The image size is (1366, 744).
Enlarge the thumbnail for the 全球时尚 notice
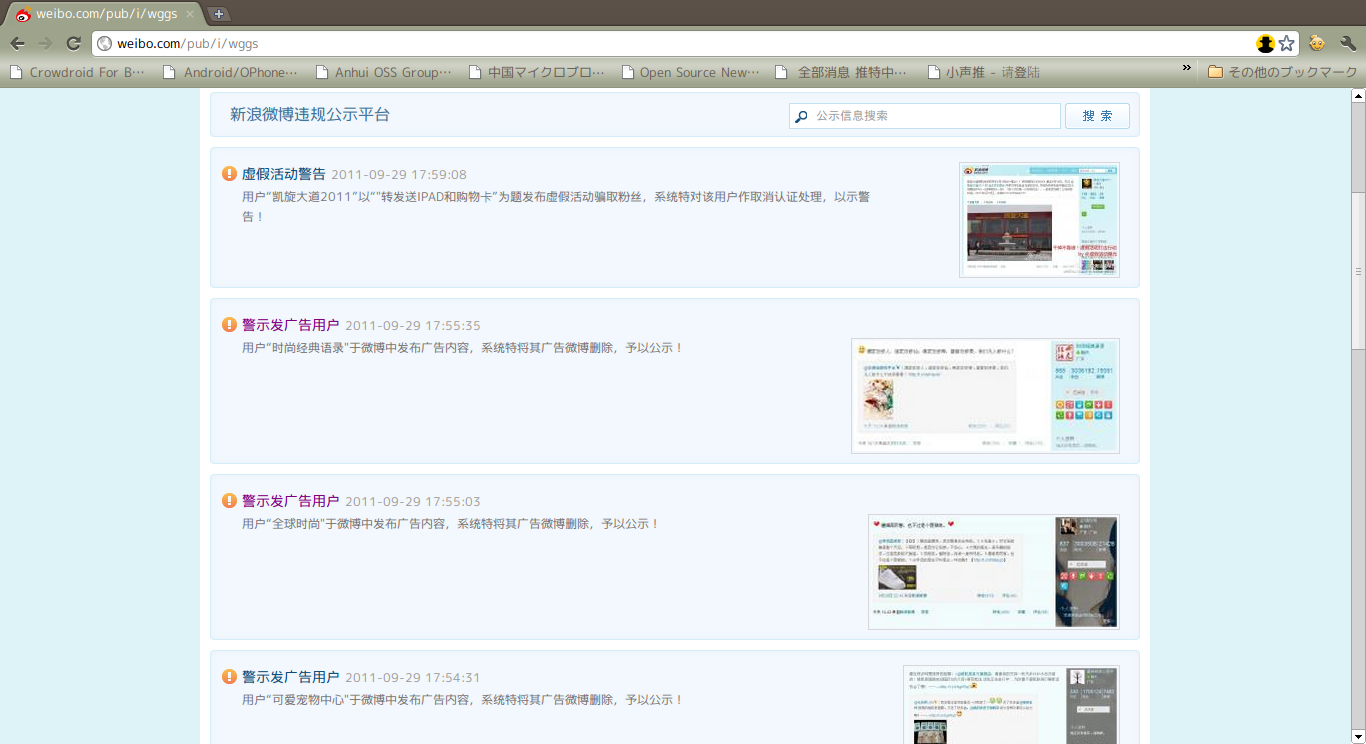click(993, 572)
